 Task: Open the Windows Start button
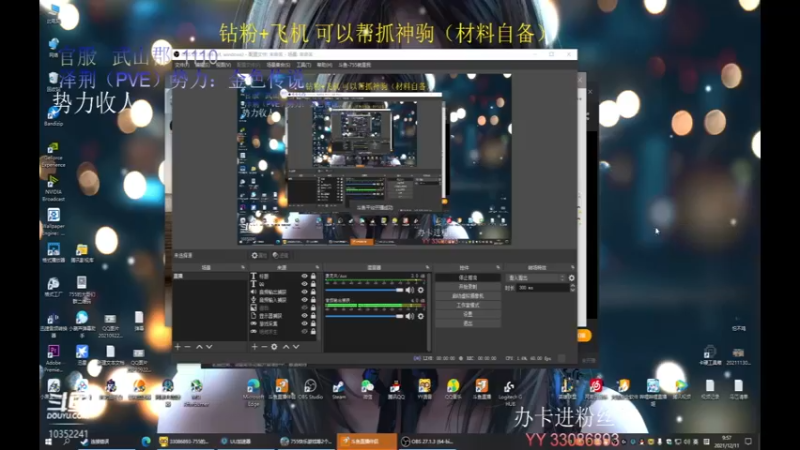[x=48, y=442]
